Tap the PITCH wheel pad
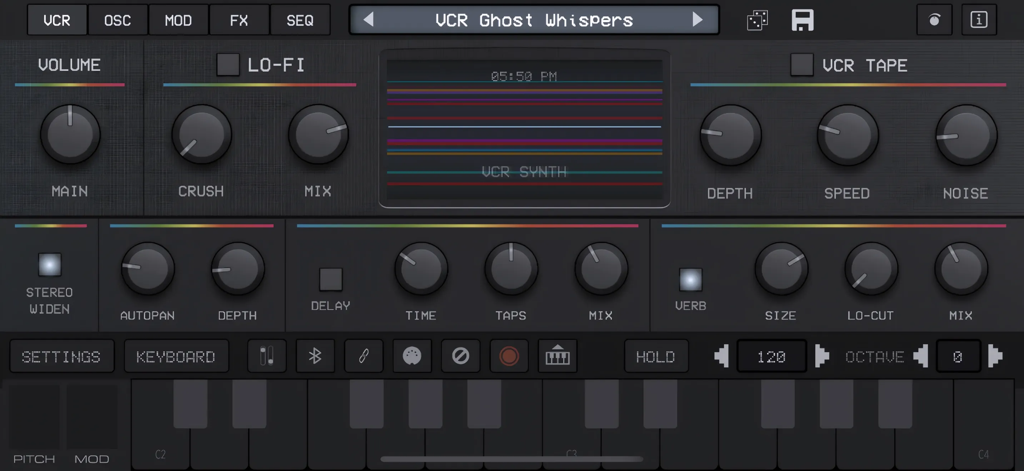 tap(34, 416)
